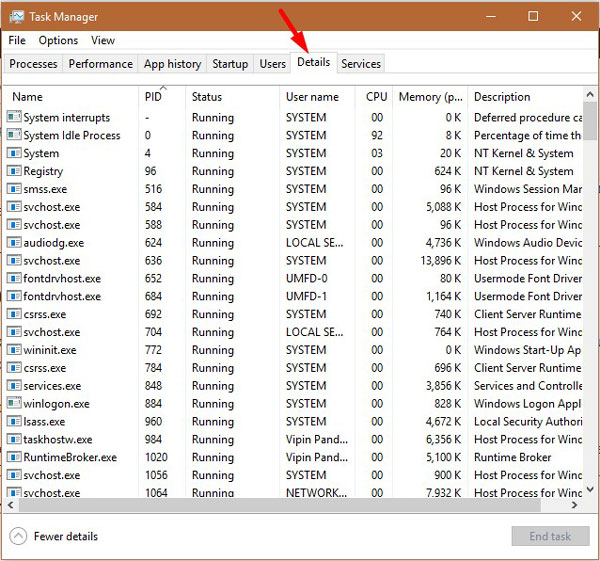Image resolution: width=600 pixels, height=561 pixels.
Task: Click user name UMFD-1
Action: (x=307, y=296)
